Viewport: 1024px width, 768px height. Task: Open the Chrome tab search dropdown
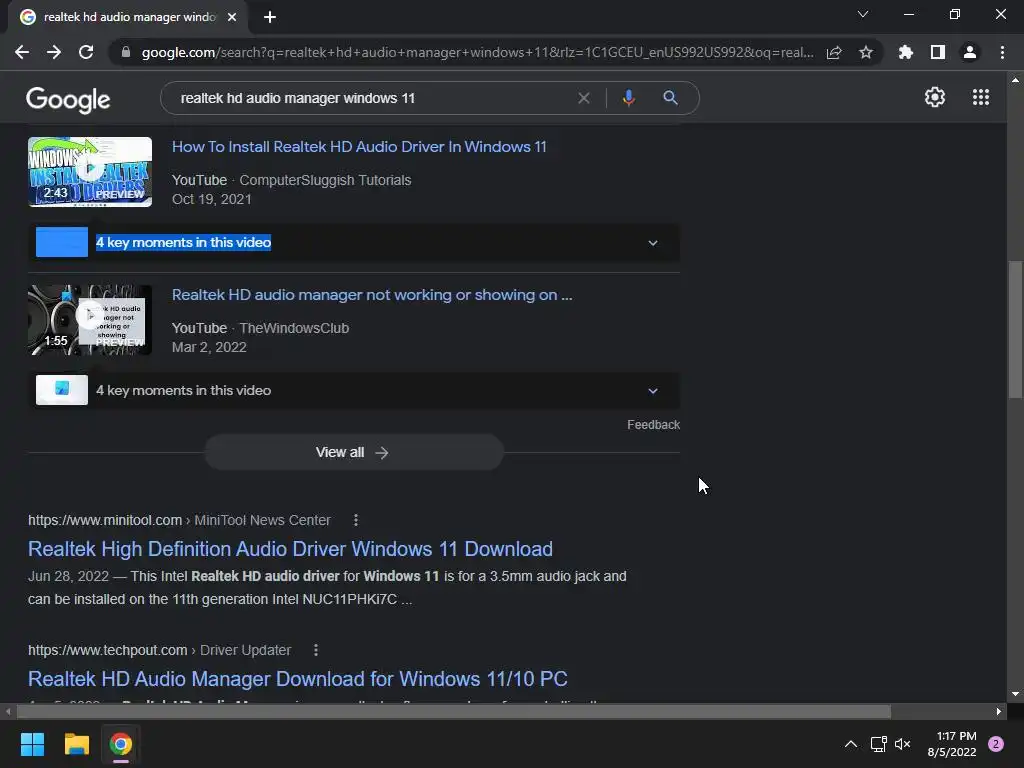pyautogui.click(x=863, y=14)
